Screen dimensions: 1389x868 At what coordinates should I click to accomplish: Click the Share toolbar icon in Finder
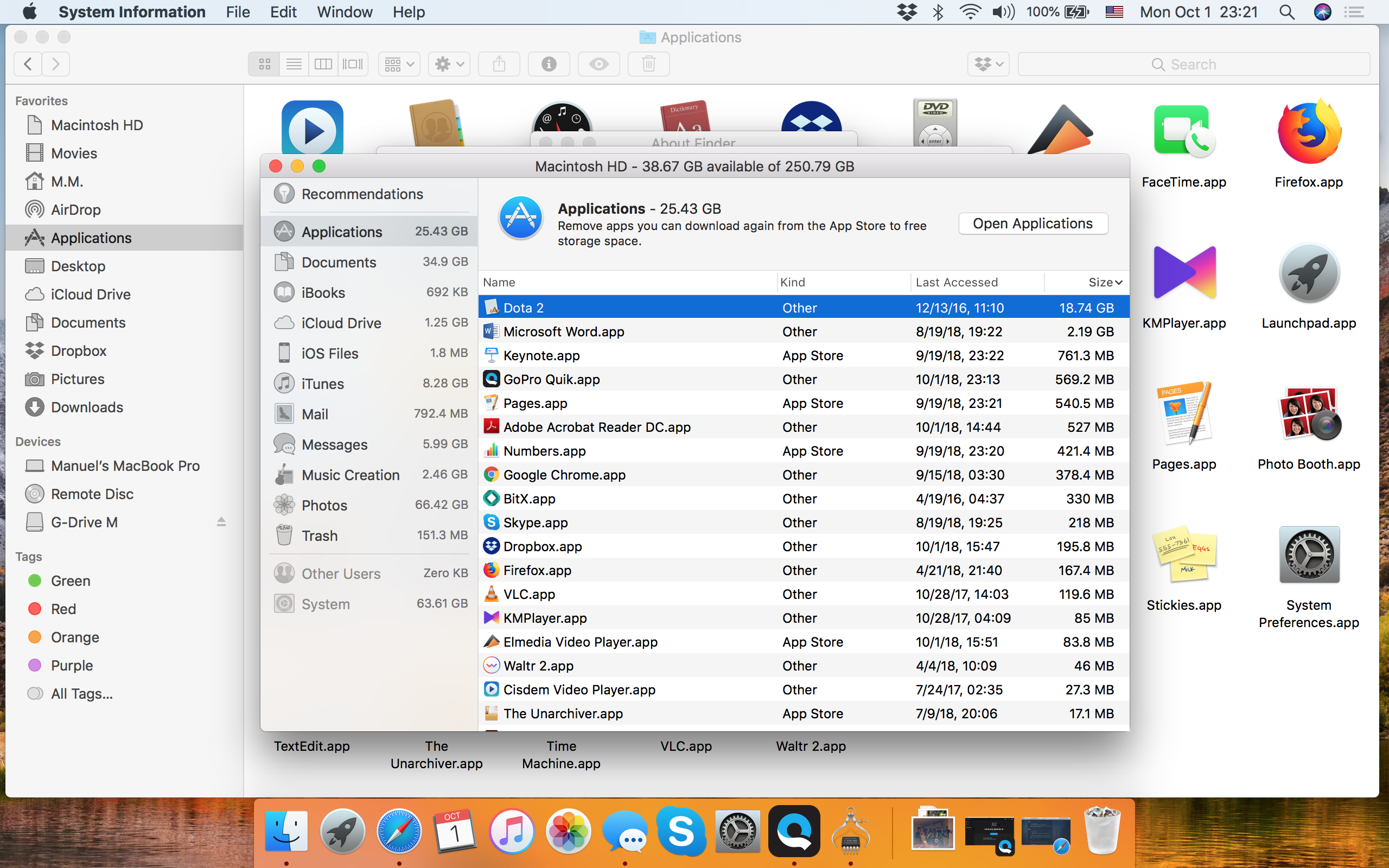tap(499, 63)
